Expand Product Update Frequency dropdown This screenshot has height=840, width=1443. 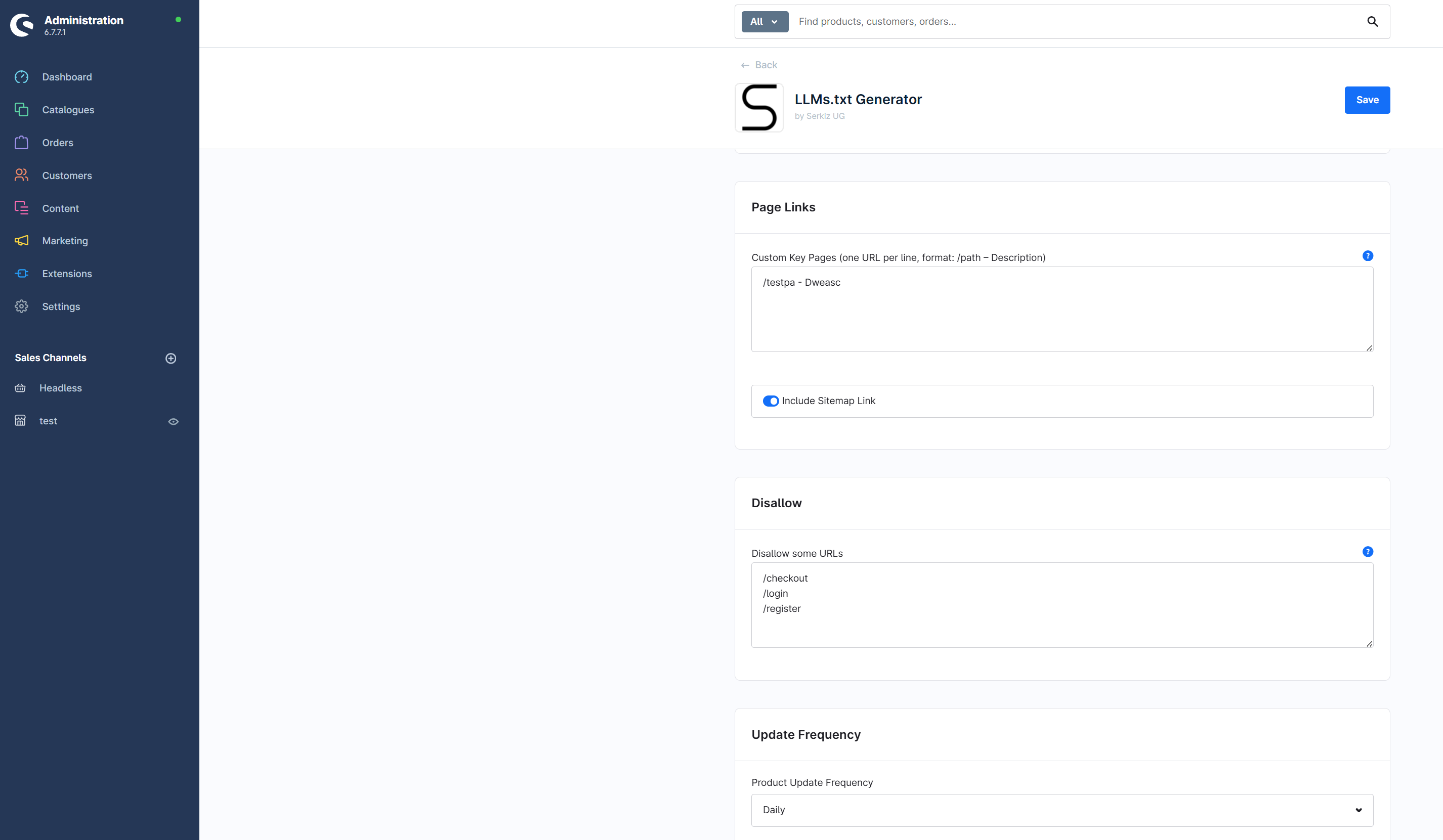point(1062,810)
